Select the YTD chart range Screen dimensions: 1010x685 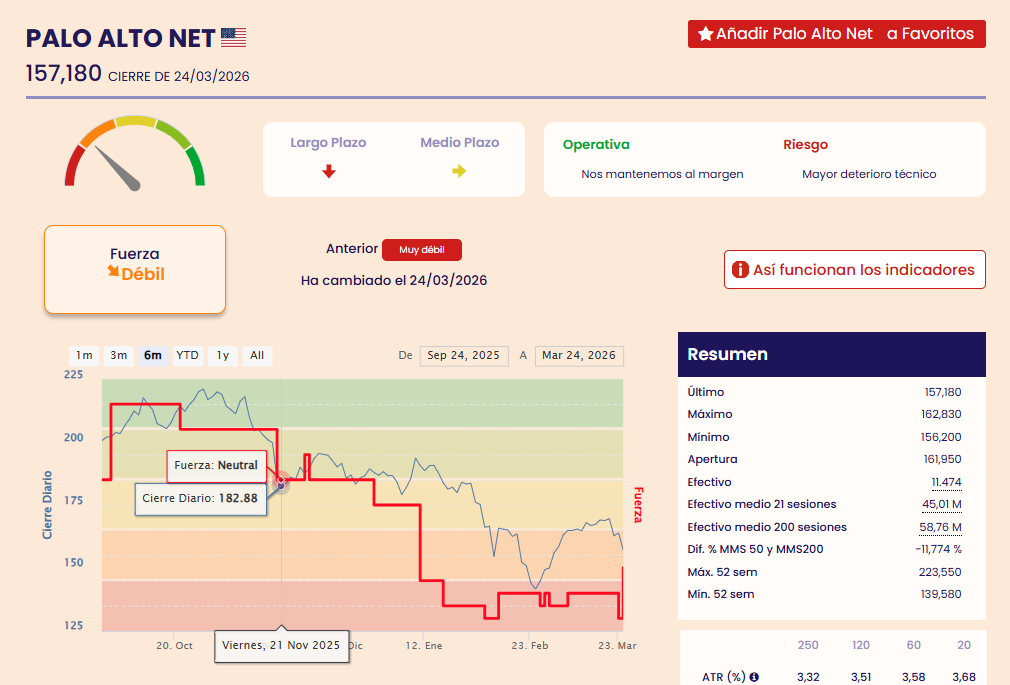click(x=187, y=356)
